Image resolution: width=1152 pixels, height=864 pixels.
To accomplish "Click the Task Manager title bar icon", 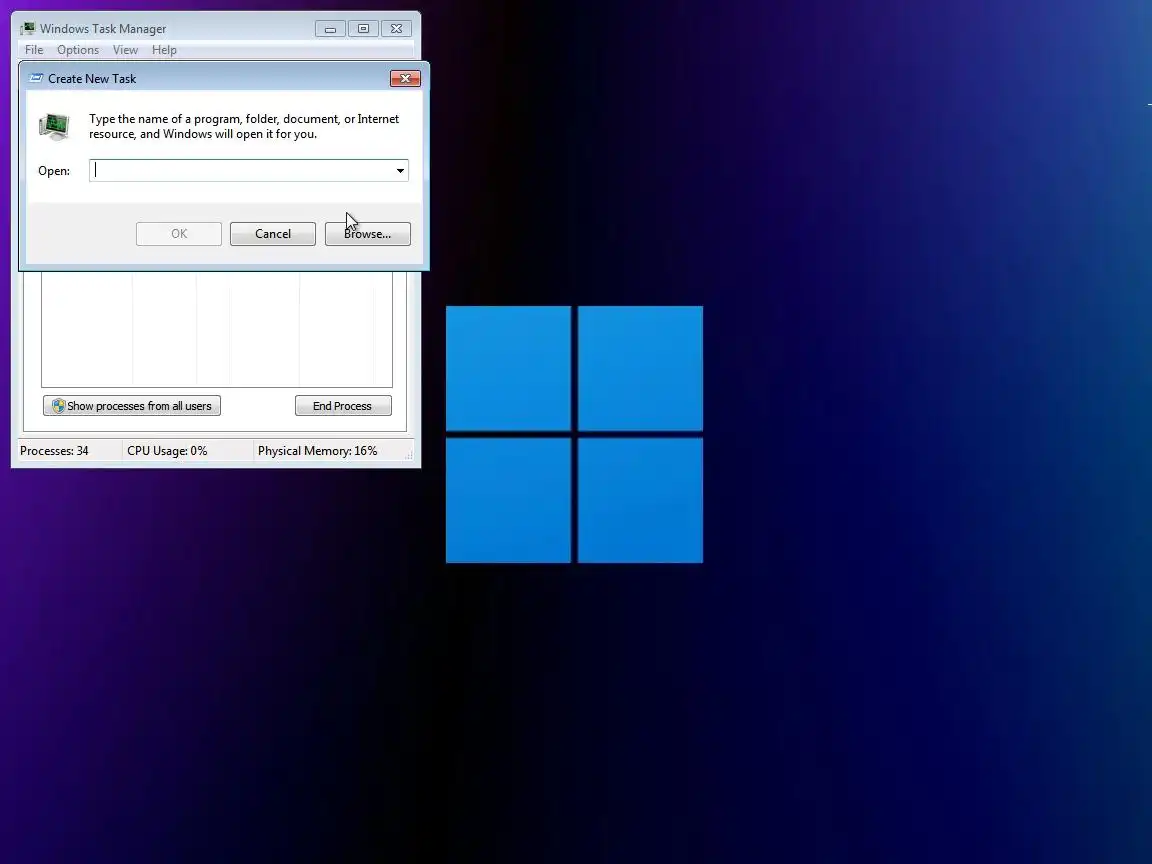I will [x=28, y=29].
